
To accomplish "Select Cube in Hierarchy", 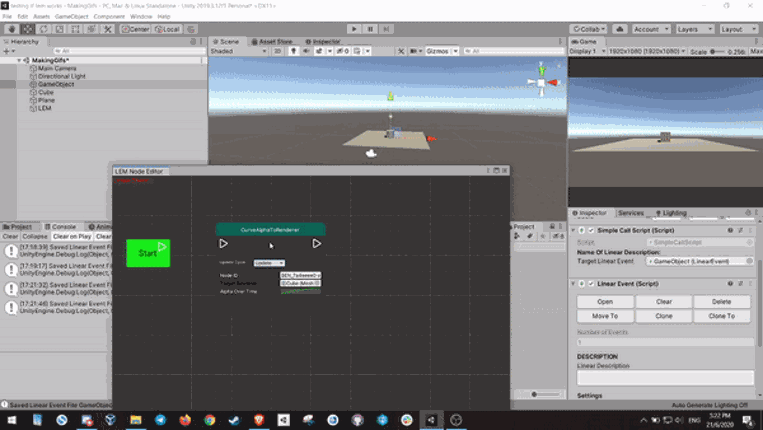I will [x=46, y=92].
